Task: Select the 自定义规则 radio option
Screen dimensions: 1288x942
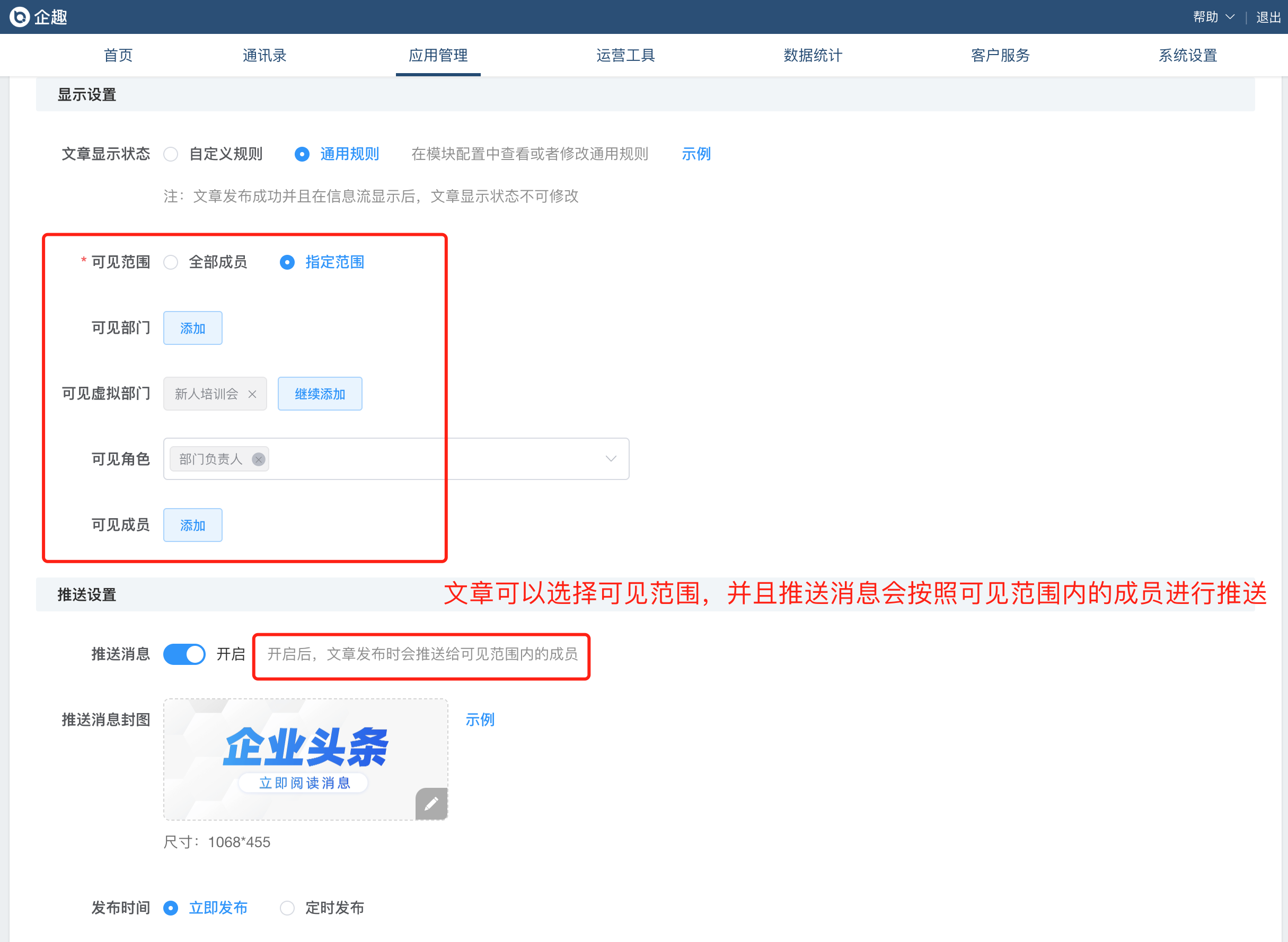Action: (171, 155)
